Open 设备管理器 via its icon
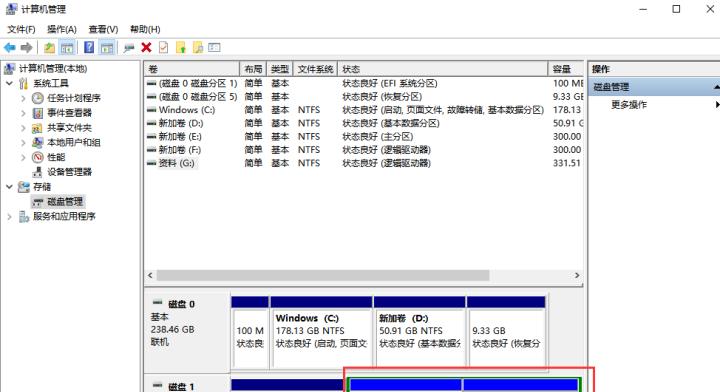Viewport: 720px width, 392px height. pyautogui.click(x=38, y=172)
